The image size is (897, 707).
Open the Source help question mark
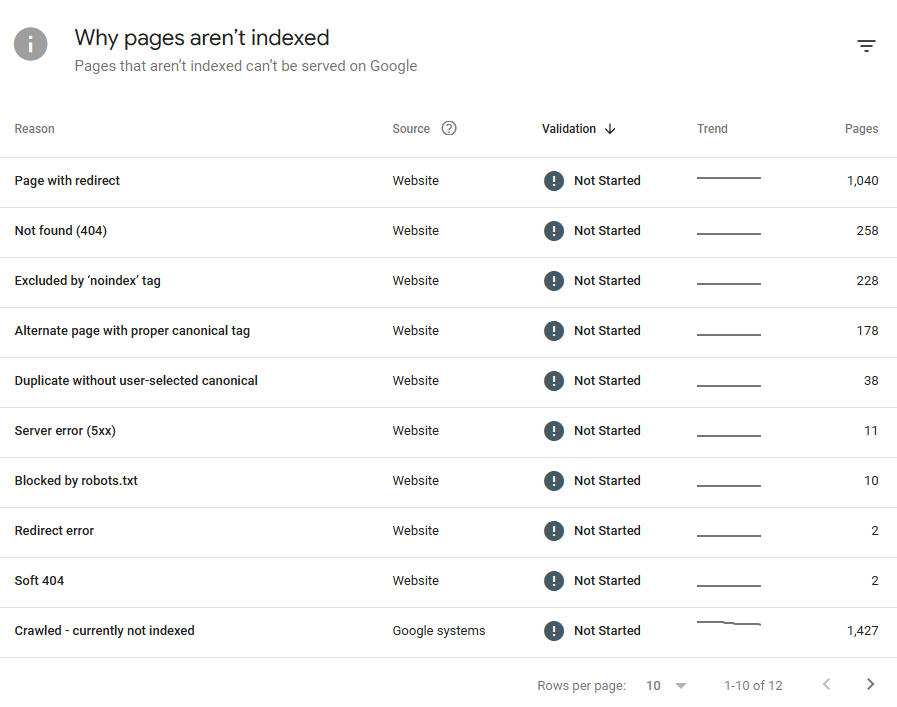(449, 128)
